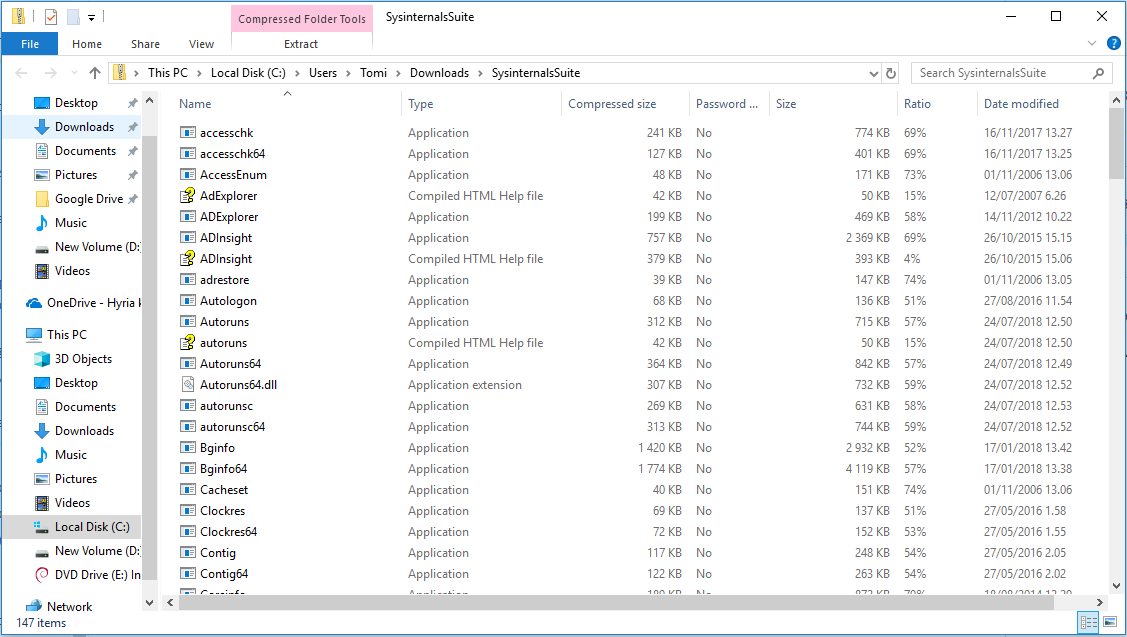Image resolution: width=1127 pixels, height=637 pixels.
Task: Click the search magnifier icon
Action: tap(1098, 73)
